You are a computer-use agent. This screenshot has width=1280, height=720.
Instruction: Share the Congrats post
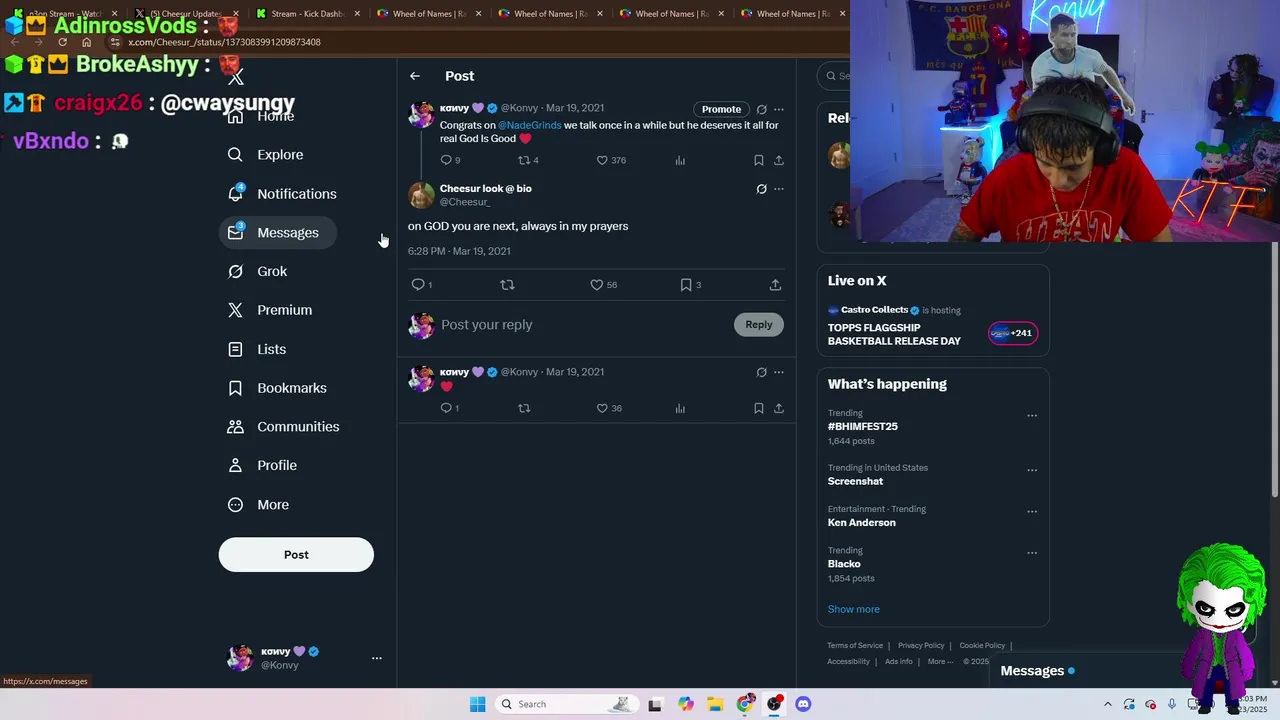pos(779,160)
